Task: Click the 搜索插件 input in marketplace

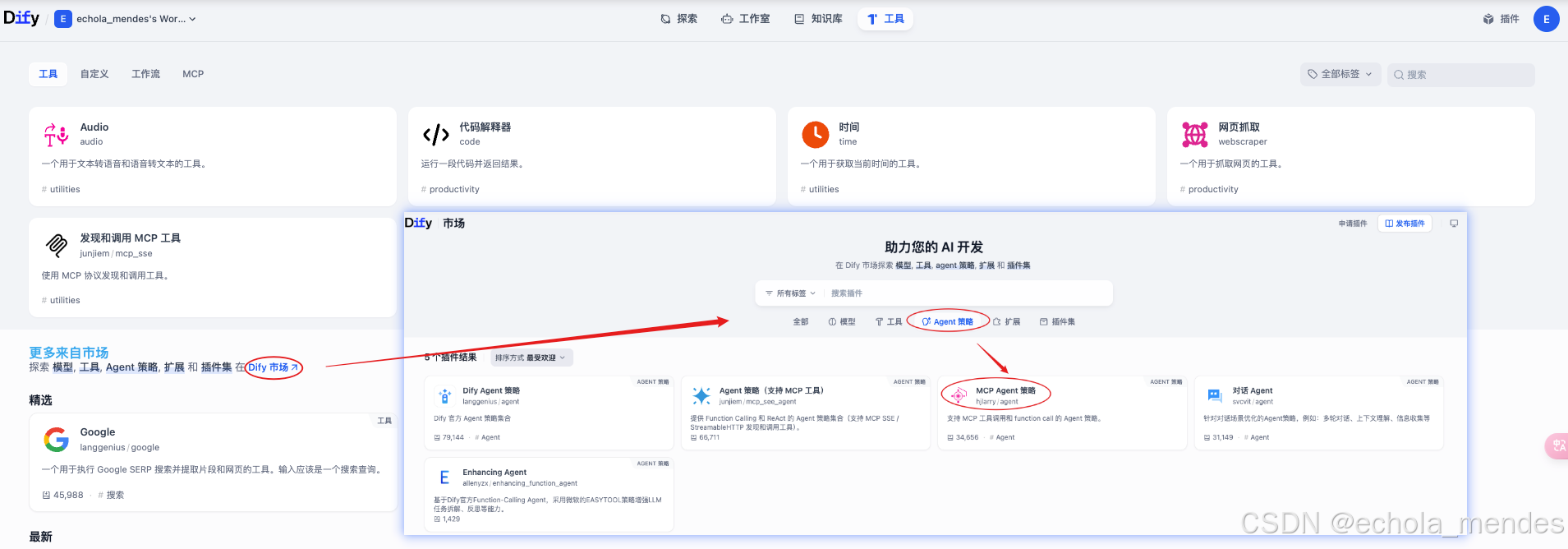Action: (968, 293)
